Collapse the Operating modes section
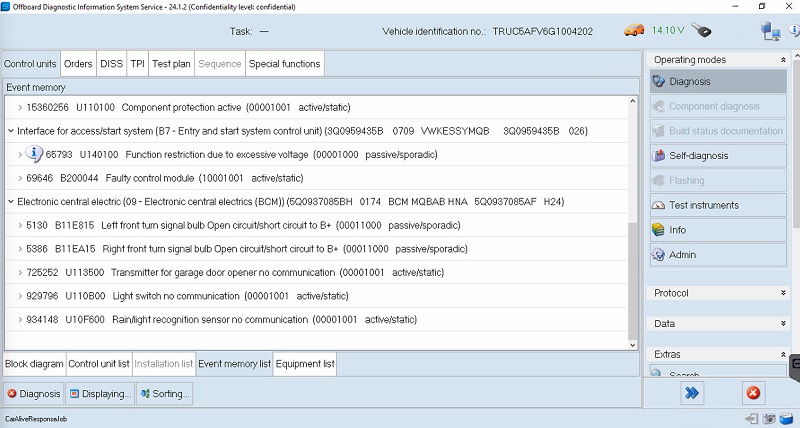800x428 pixels. 783,60
